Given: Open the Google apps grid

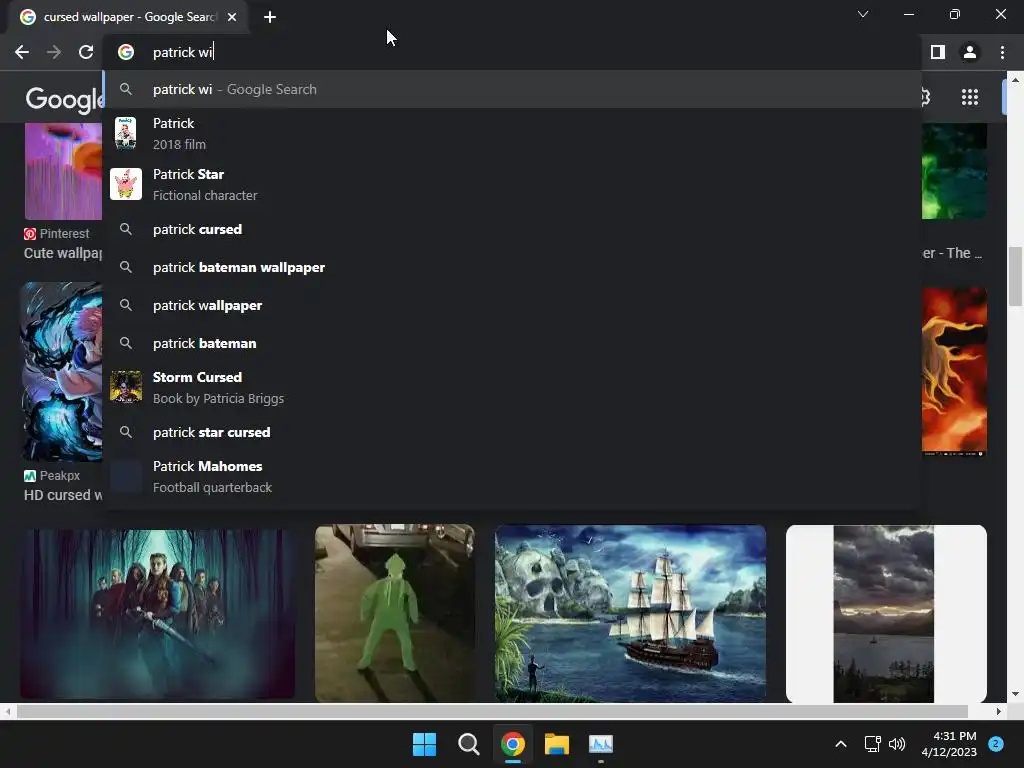Looking at the screenshot, I should 970,97.
